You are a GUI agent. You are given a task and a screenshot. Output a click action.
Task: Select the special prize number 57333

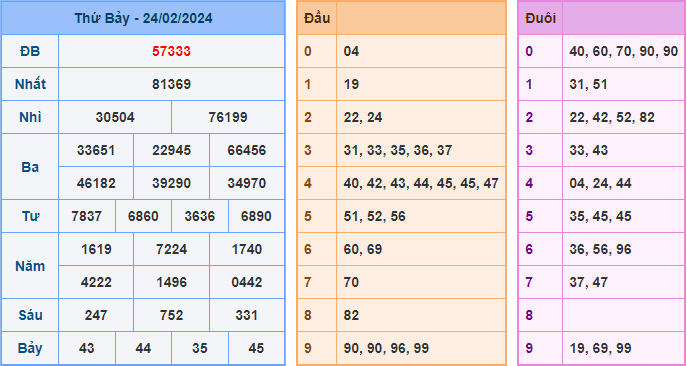coord(171,52)
